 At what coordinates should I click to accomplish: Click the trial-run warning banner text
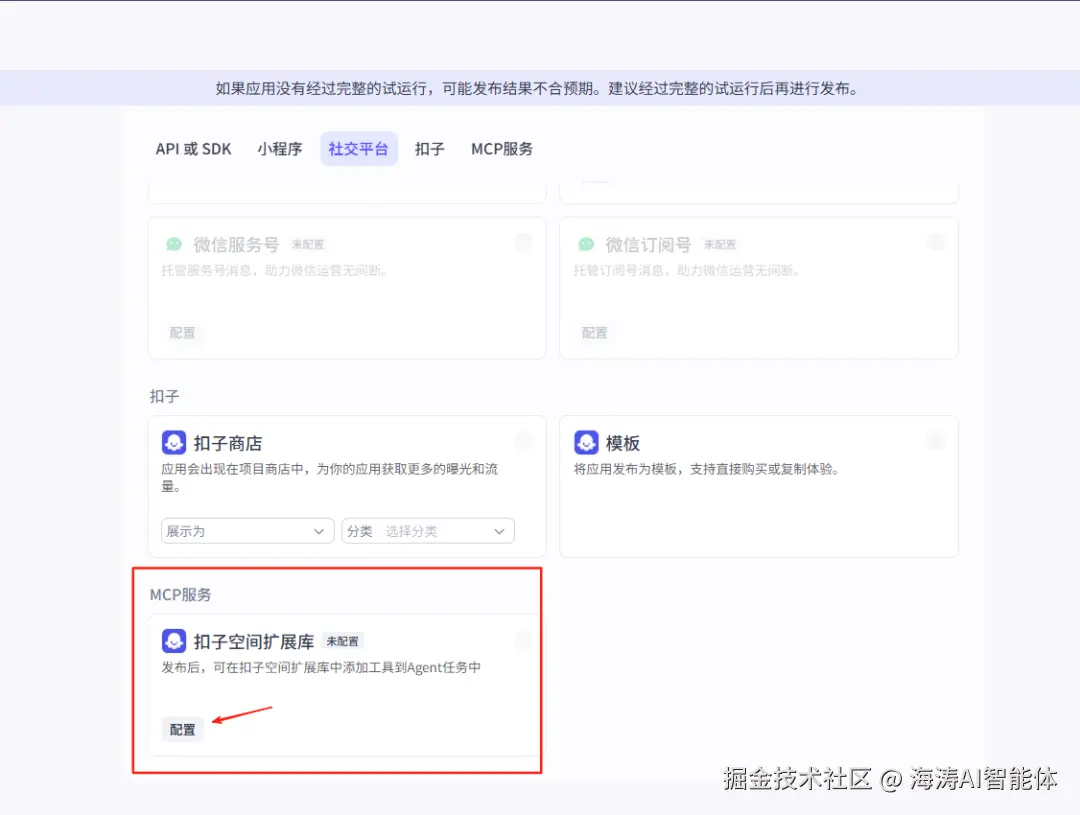coord(537,89)
